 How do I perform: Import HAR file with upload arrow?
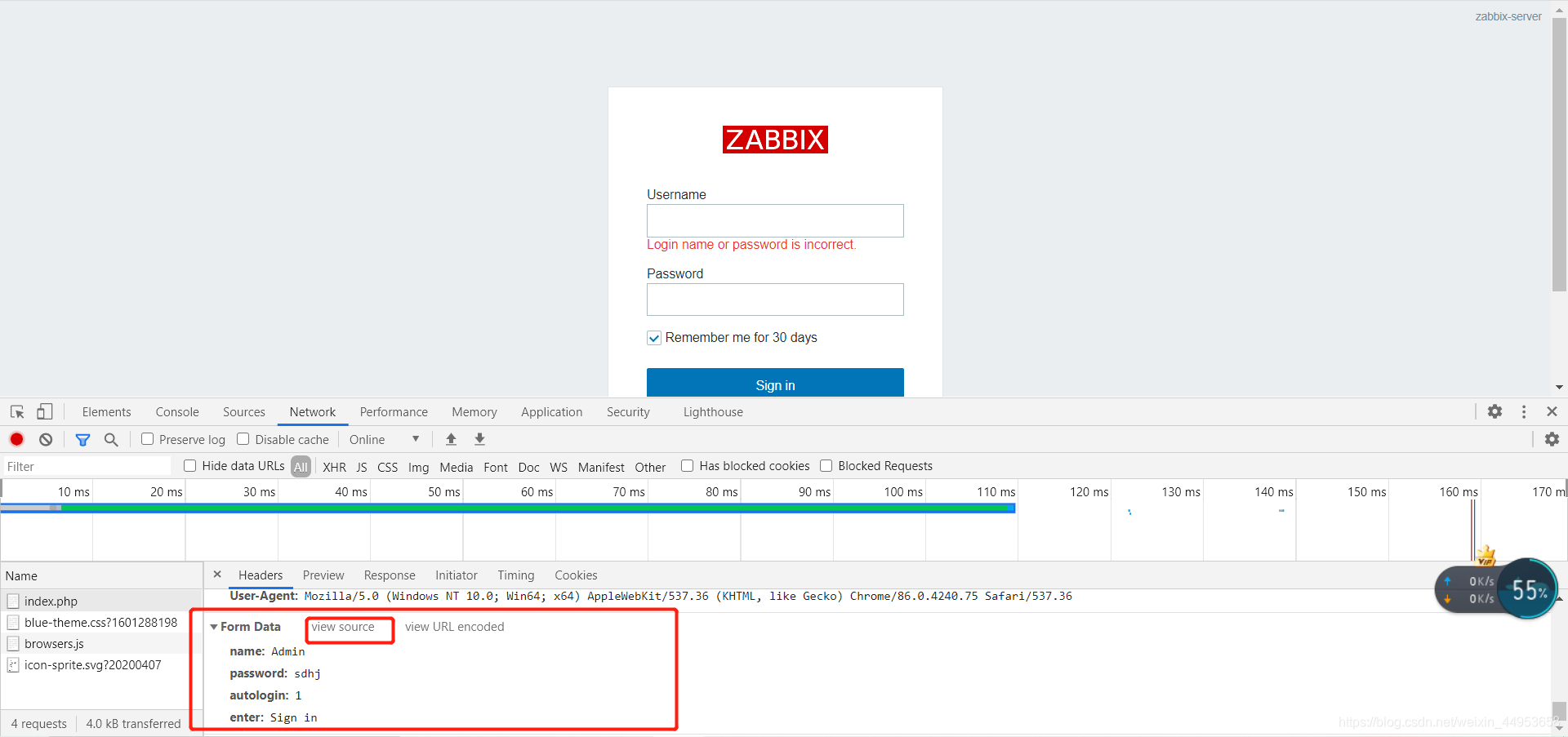coord(451,439)
